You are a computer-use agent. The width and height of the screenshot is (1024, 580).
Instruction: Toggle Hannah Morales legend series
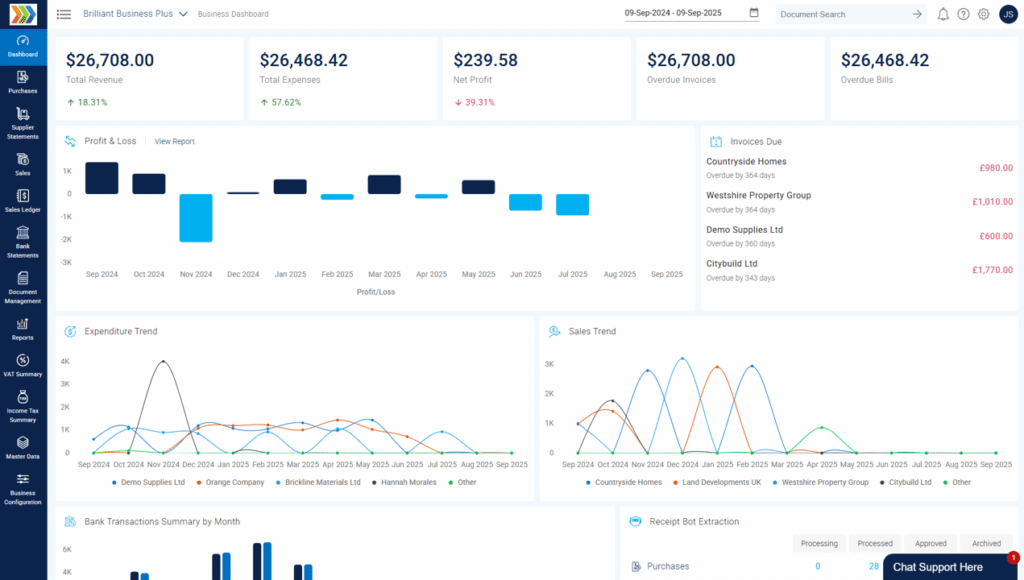[404, 482]
